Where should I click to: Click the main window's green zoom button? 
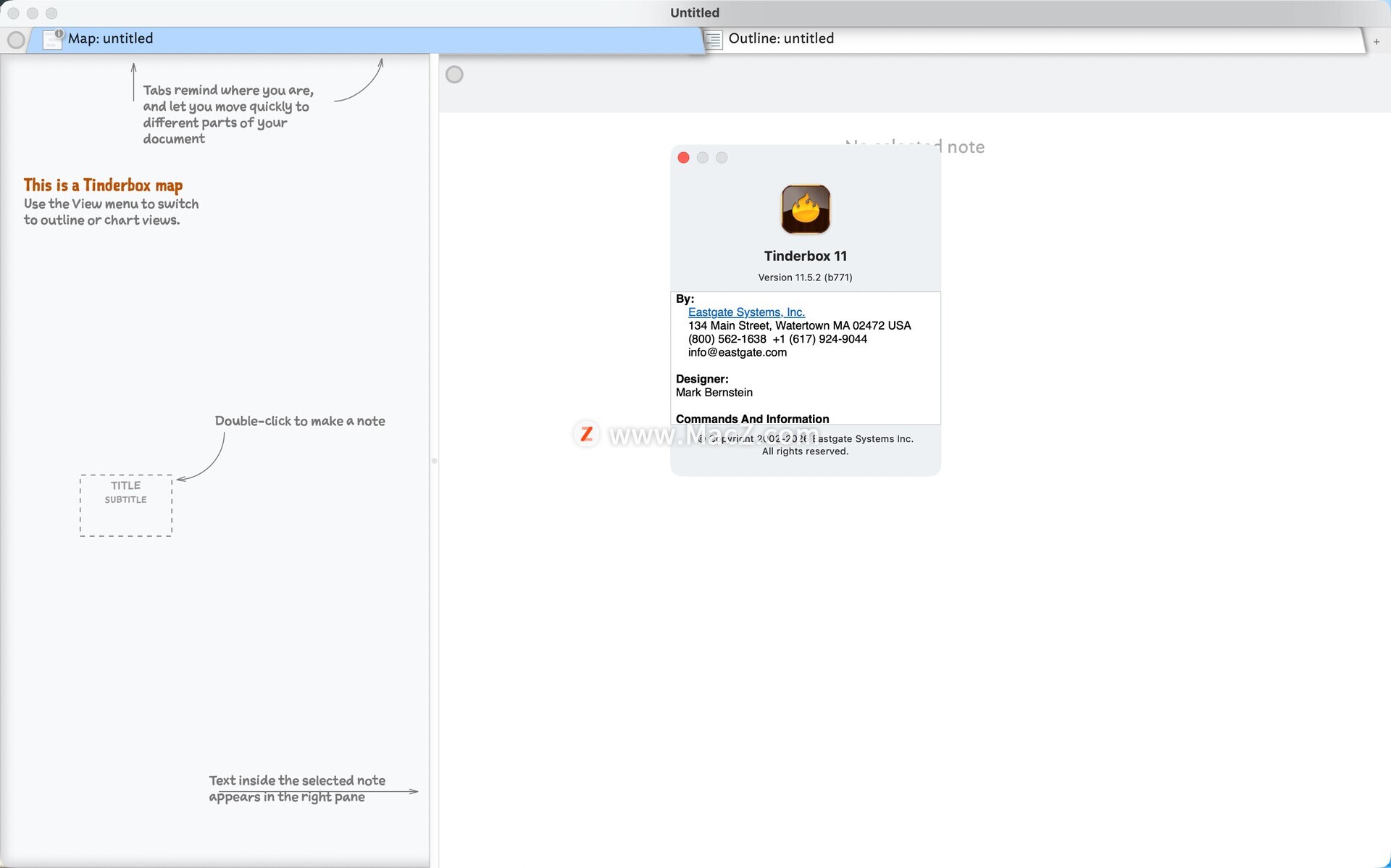click(x=51, y=13)
